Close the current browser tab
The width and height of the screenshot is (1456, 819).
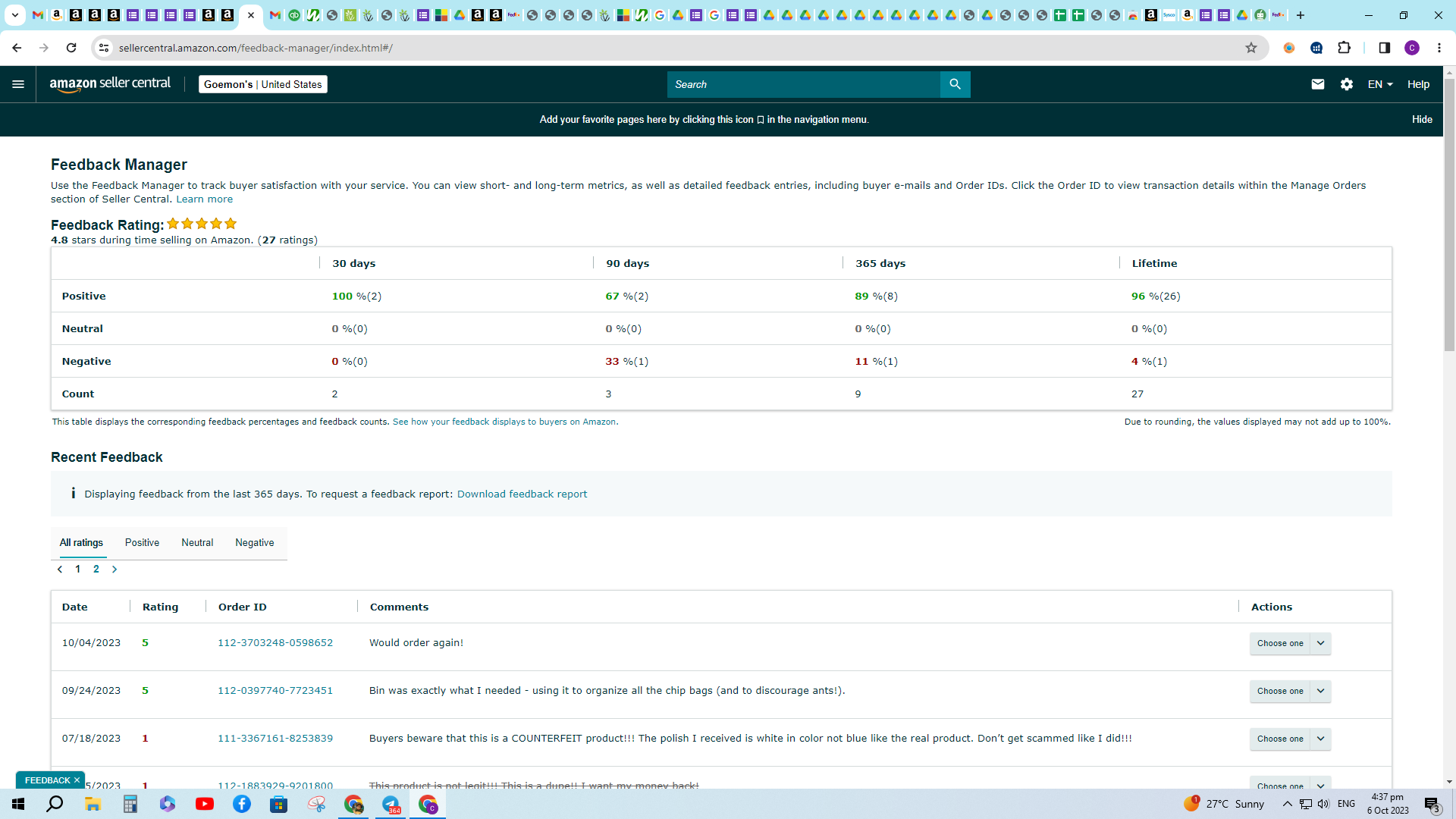pyautogui.click(x=251, y=15)
